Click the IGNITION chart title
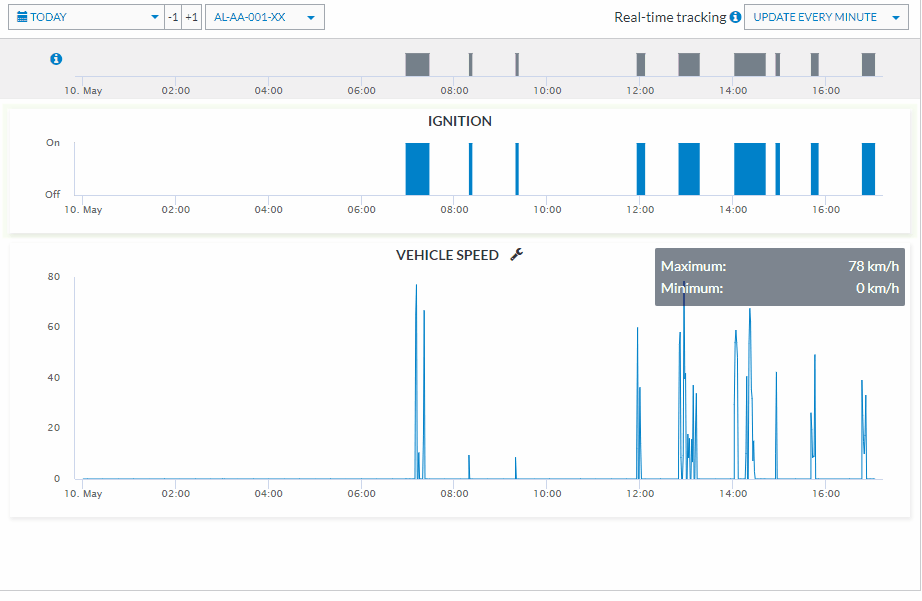Image resolution: width=922 pixels, height=601 pixels. click(x=460, y=121)
